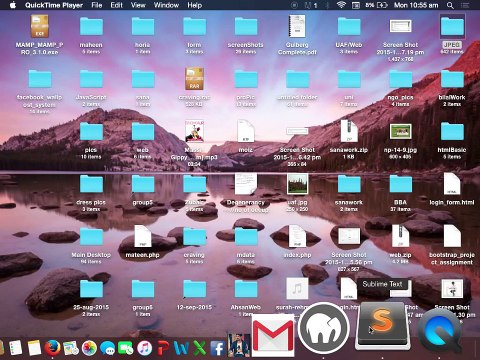Open the Help menu

(x=194, y=5)
